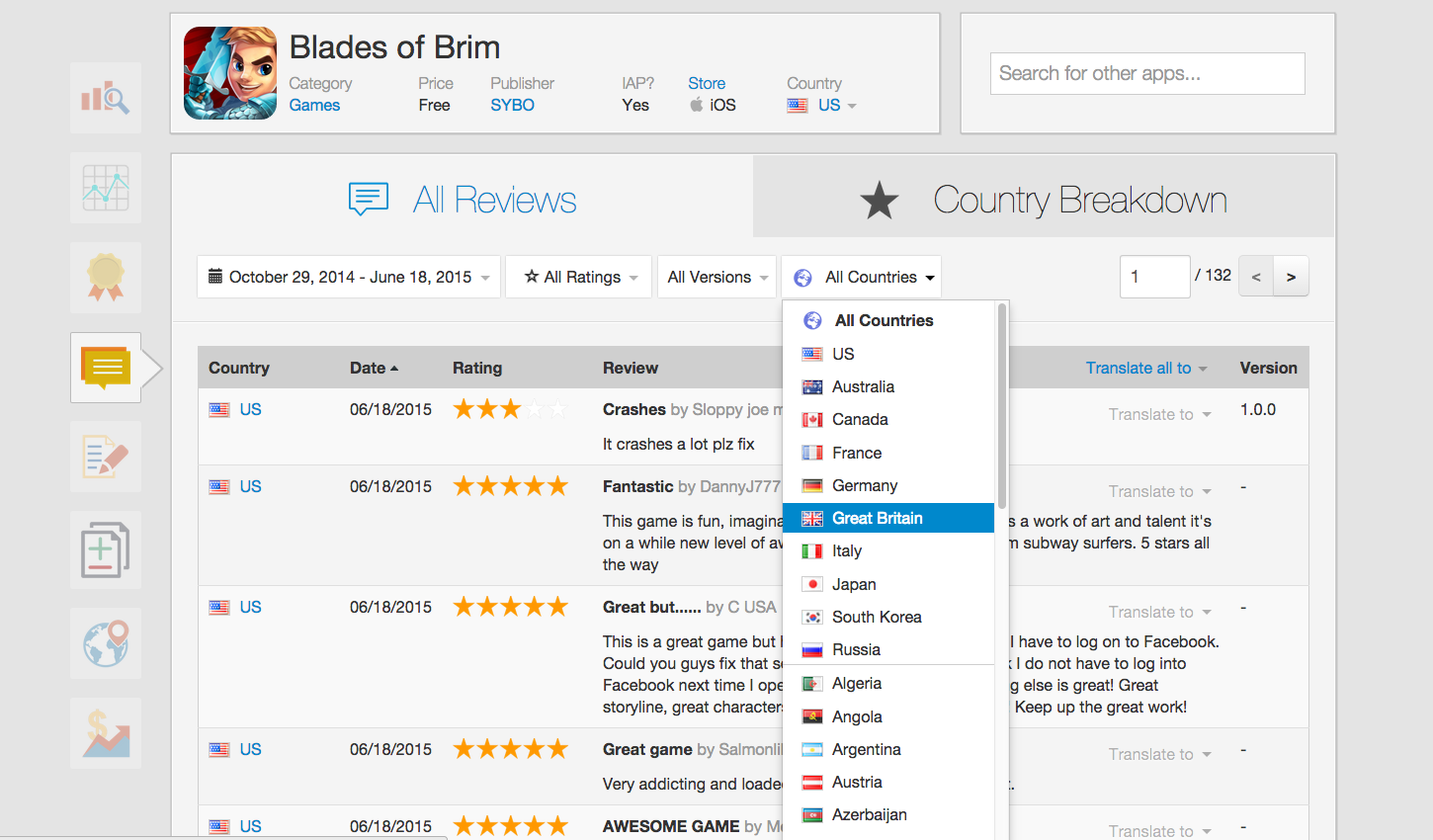Collapse the All Countries filter dropdown
1433x840 pixels.
pyautogui.click(x=862, y=277)
